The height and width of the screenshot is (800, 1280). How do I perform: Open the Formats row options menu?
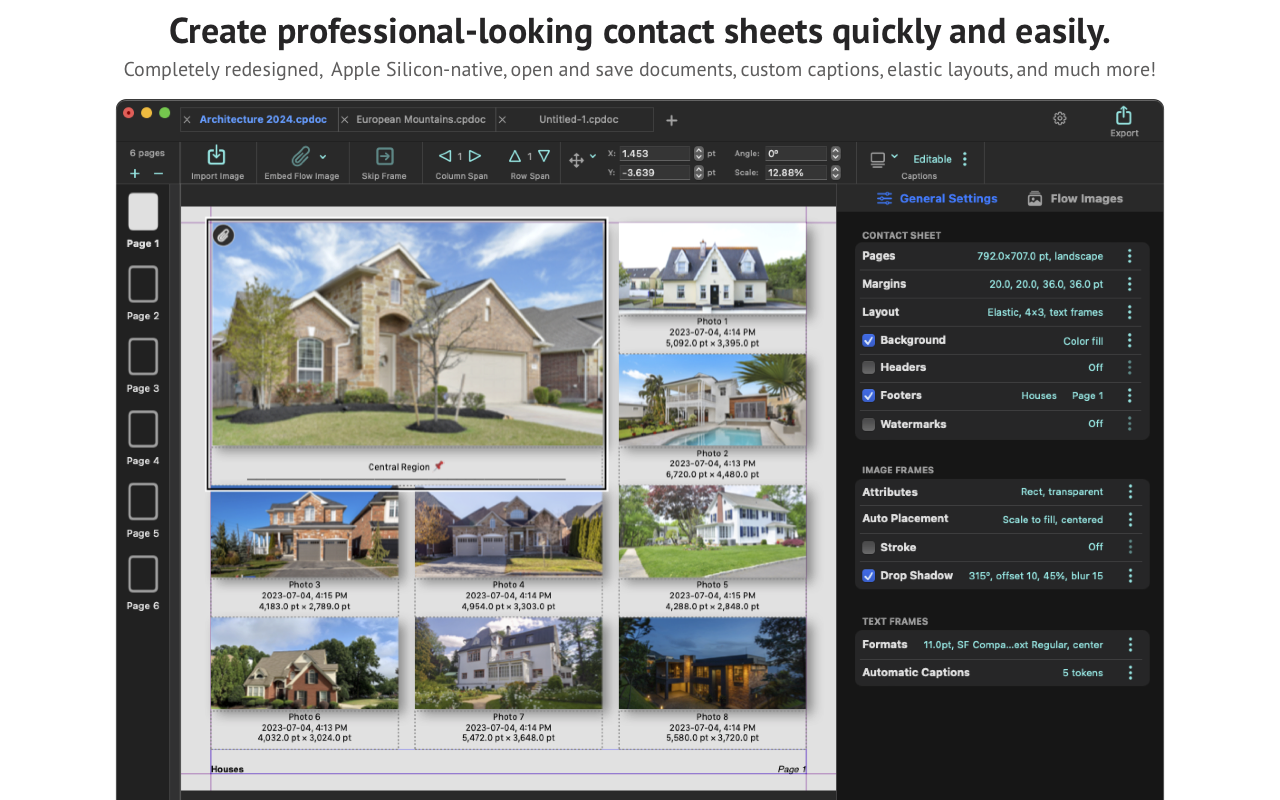click(x=1130, y=644)
